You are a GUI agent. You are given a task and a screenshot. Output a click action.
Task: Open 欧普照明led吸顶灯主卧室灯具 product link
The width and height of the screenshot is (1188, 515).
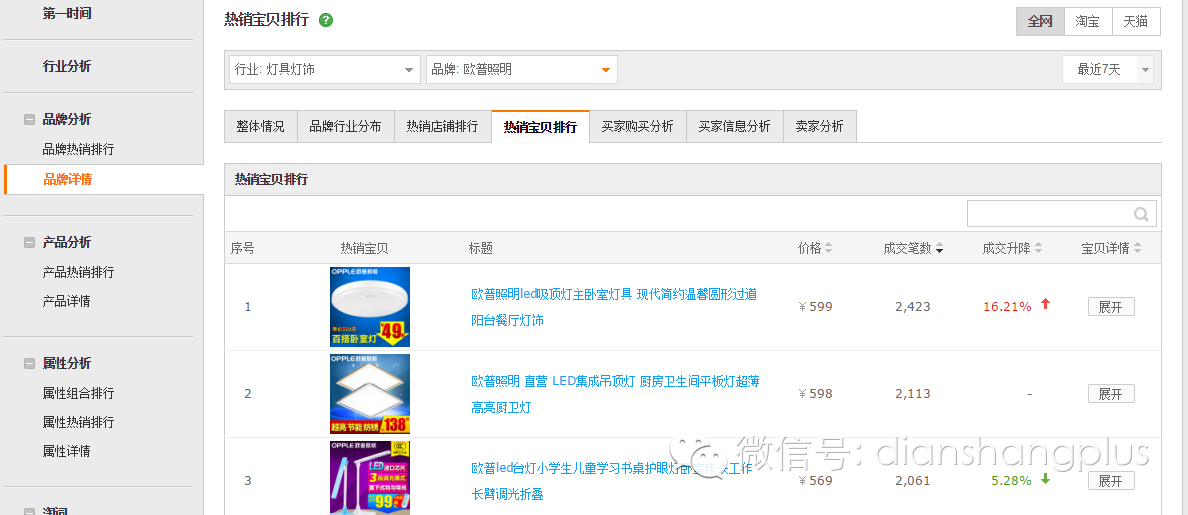[614, 307]
